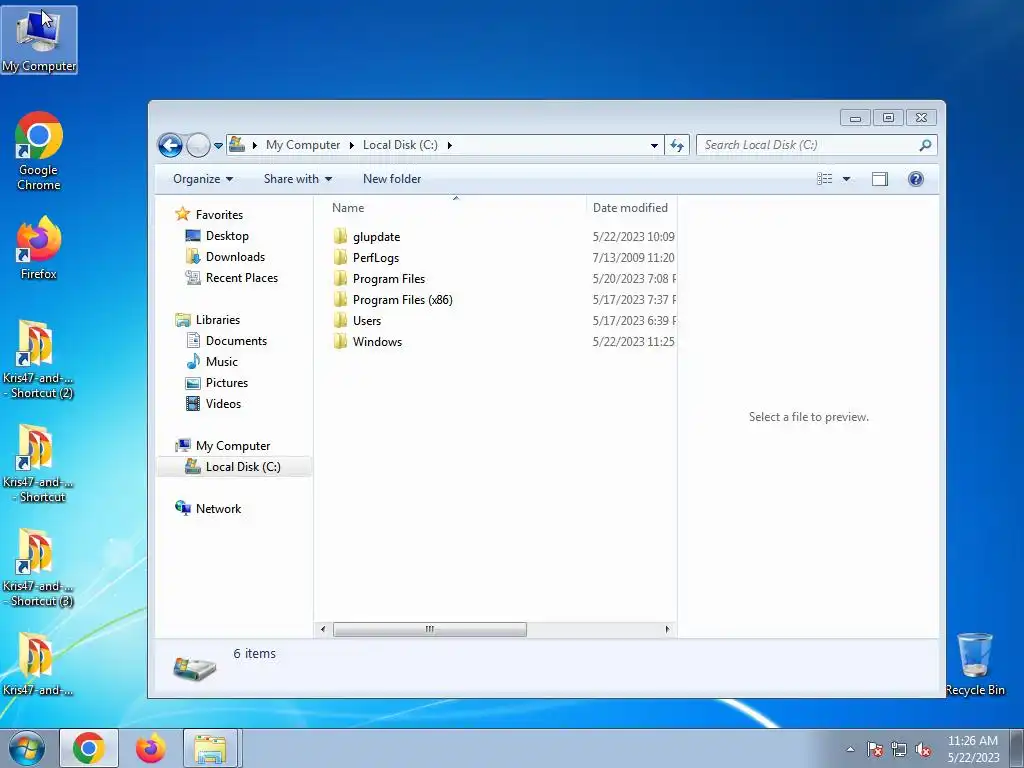Viewport: 1024px width, 768px height.
Task: Open Desktop in the navigation pane
Action: coord(227,236)
